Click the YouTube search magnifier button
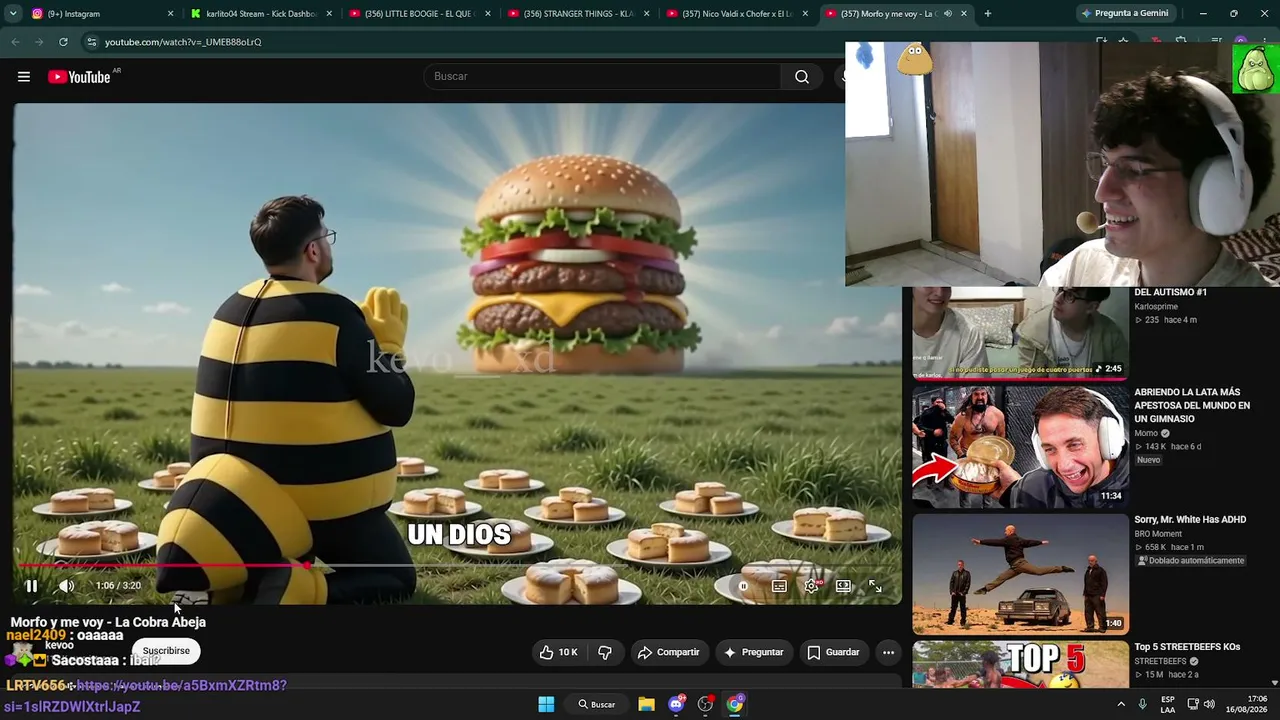Viewport: 1280px width, 720px height. coord(802,77)
